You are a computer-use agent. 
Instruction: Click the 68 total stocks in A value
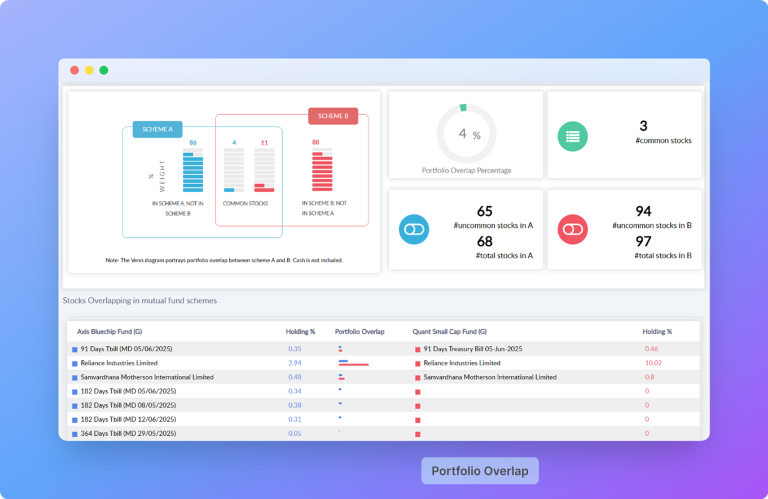484,241
